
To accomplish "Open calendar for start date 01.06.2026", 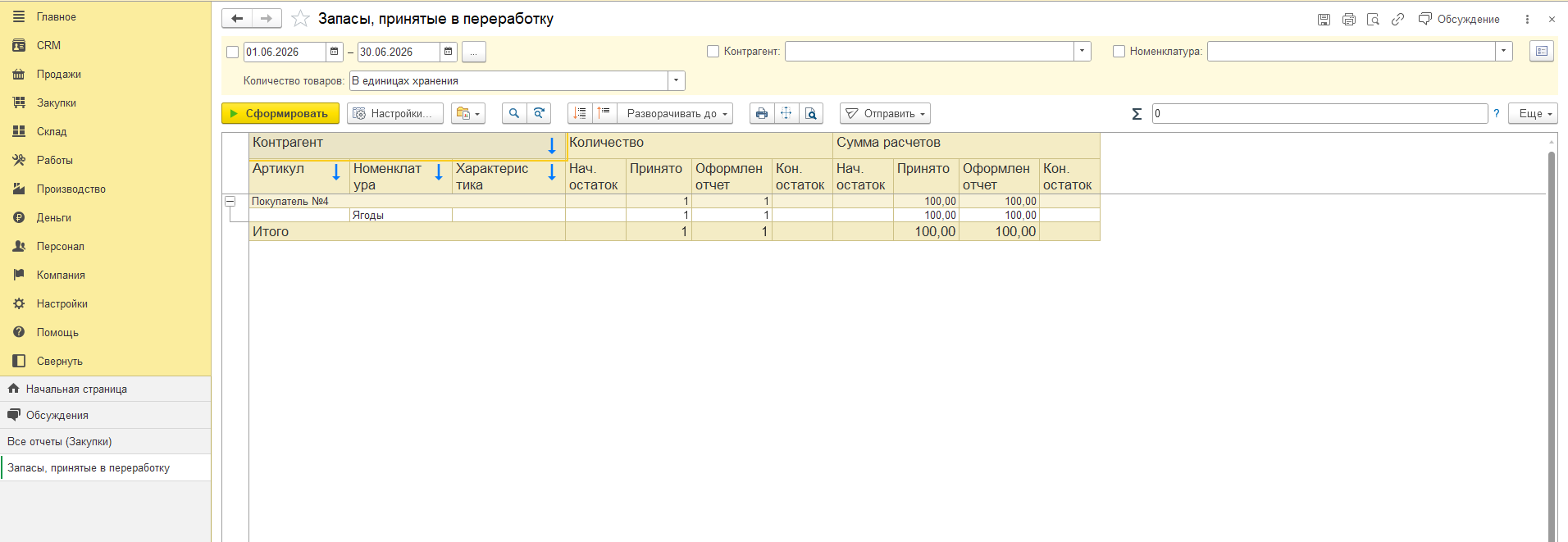I will pyautogui.click(x=334, y=52).
